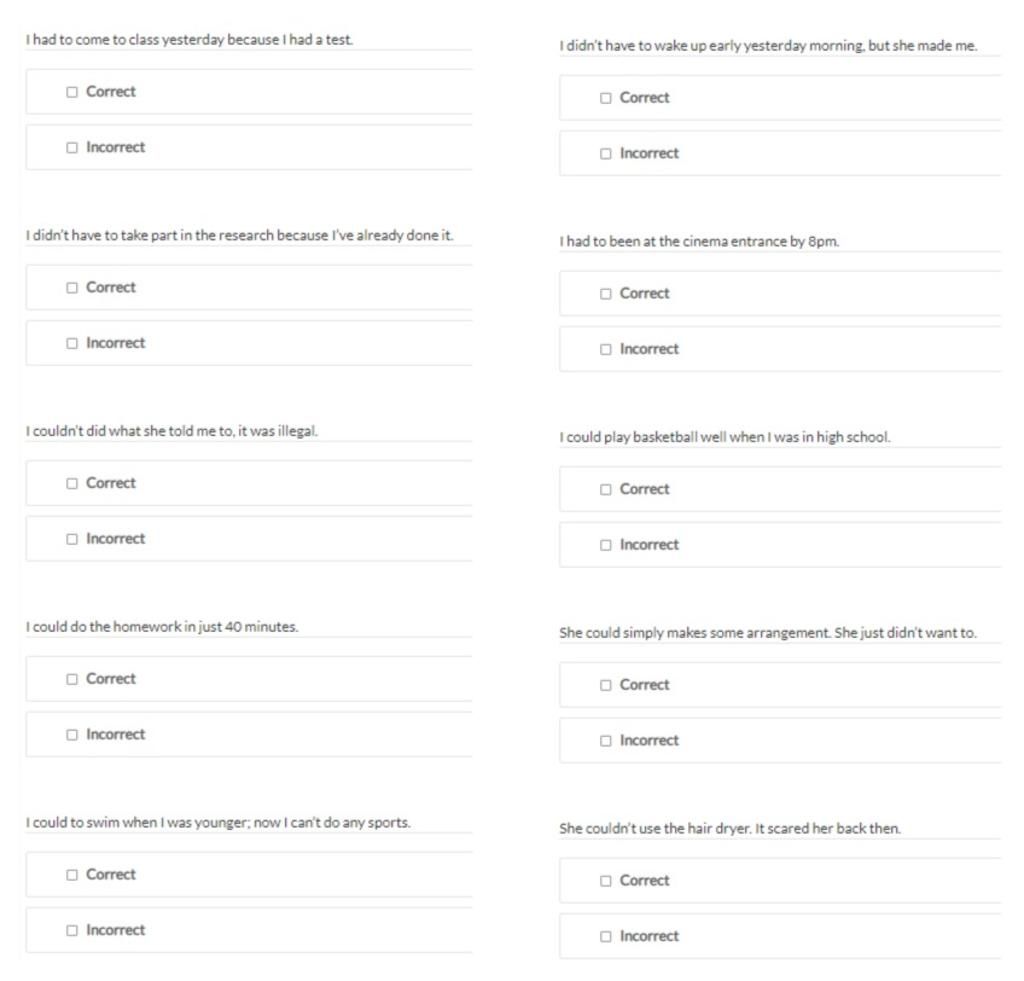Check Incorrect for 'didn't have to take part' sentence
Viewport: 1024px width, 981px height.
[72, 344]
